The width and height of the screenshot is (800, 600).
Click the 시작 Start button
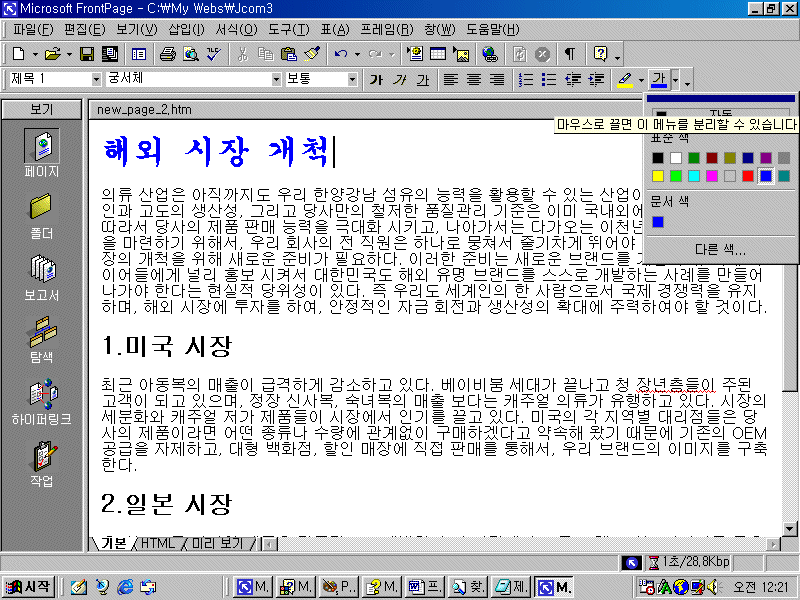29,587
